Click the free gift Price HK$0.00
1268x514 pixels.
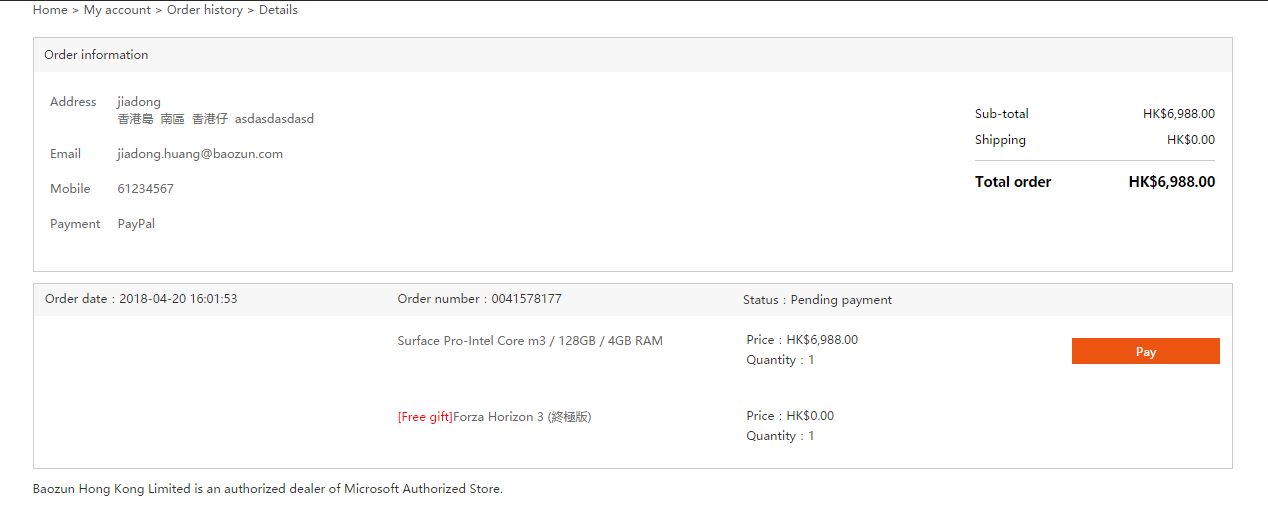pos(790,416)
